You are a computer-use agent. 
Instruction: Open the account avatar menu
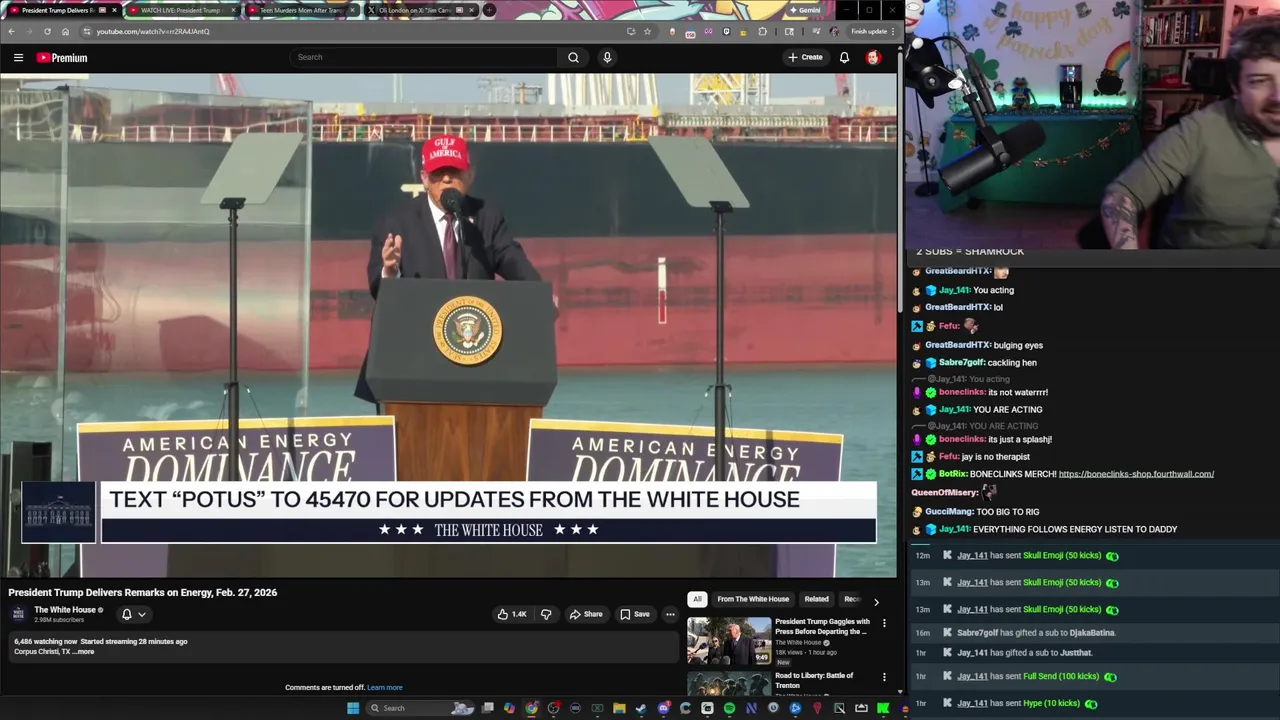873,58
